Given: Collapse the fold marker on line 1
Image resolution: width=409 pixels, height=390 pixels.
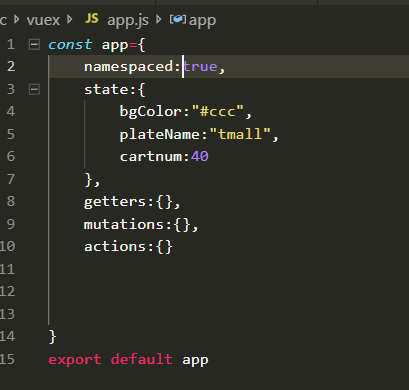Looking at the screenshot, I should click(34, 44).
